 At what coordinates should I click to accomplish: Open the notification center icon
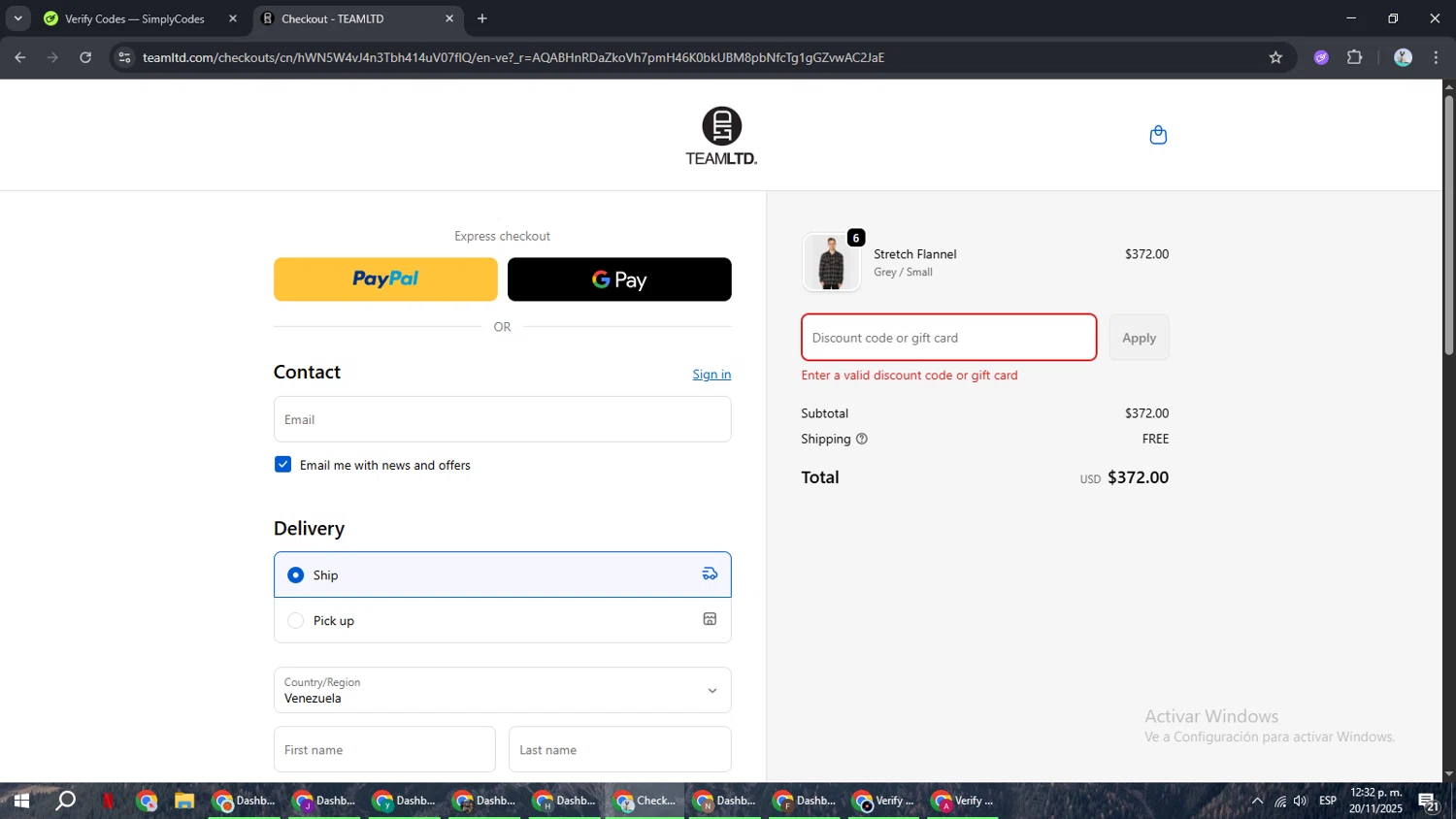pyautogui.click(x=1429, y=802)
